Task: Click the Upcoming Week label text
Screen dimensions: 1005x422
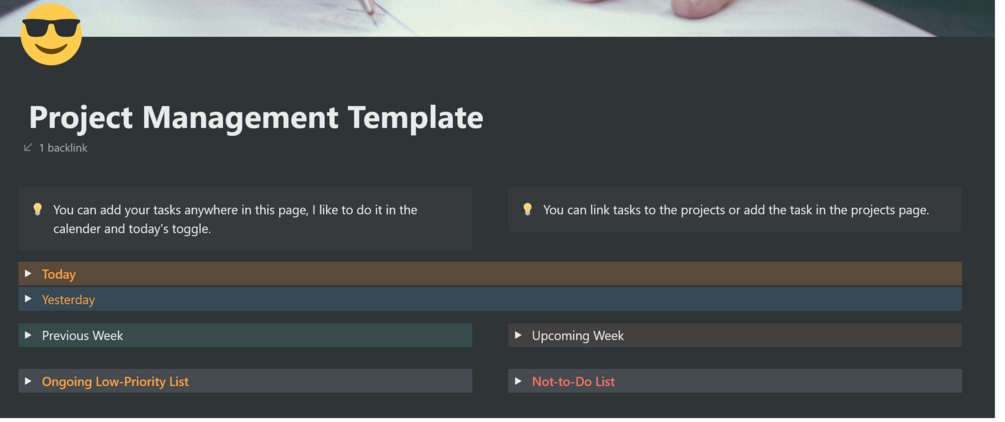Action: point(578,336)
